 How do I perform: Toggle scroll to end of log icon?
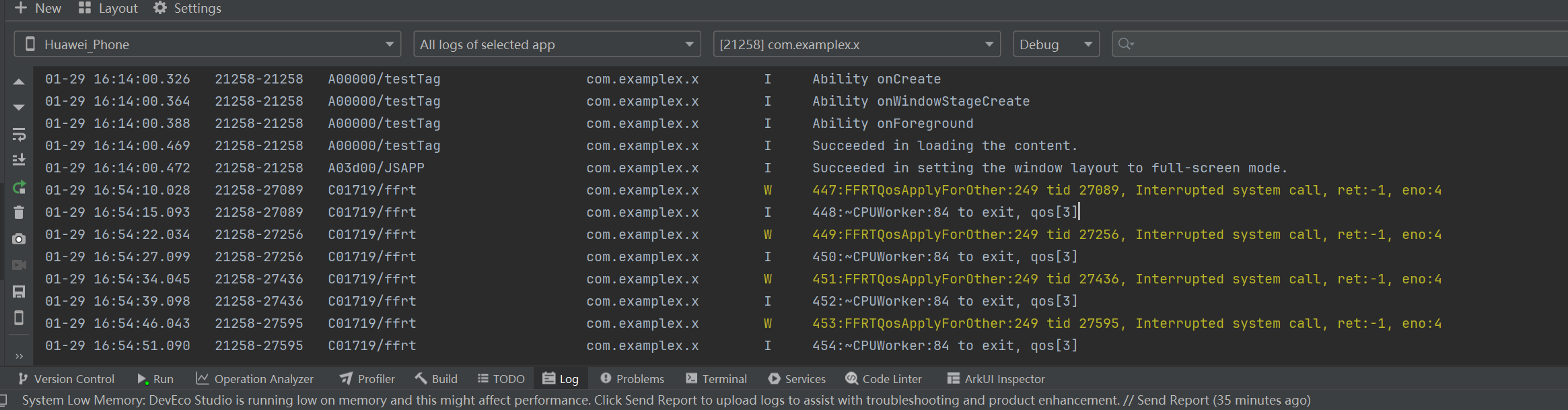tap(19, 160)
